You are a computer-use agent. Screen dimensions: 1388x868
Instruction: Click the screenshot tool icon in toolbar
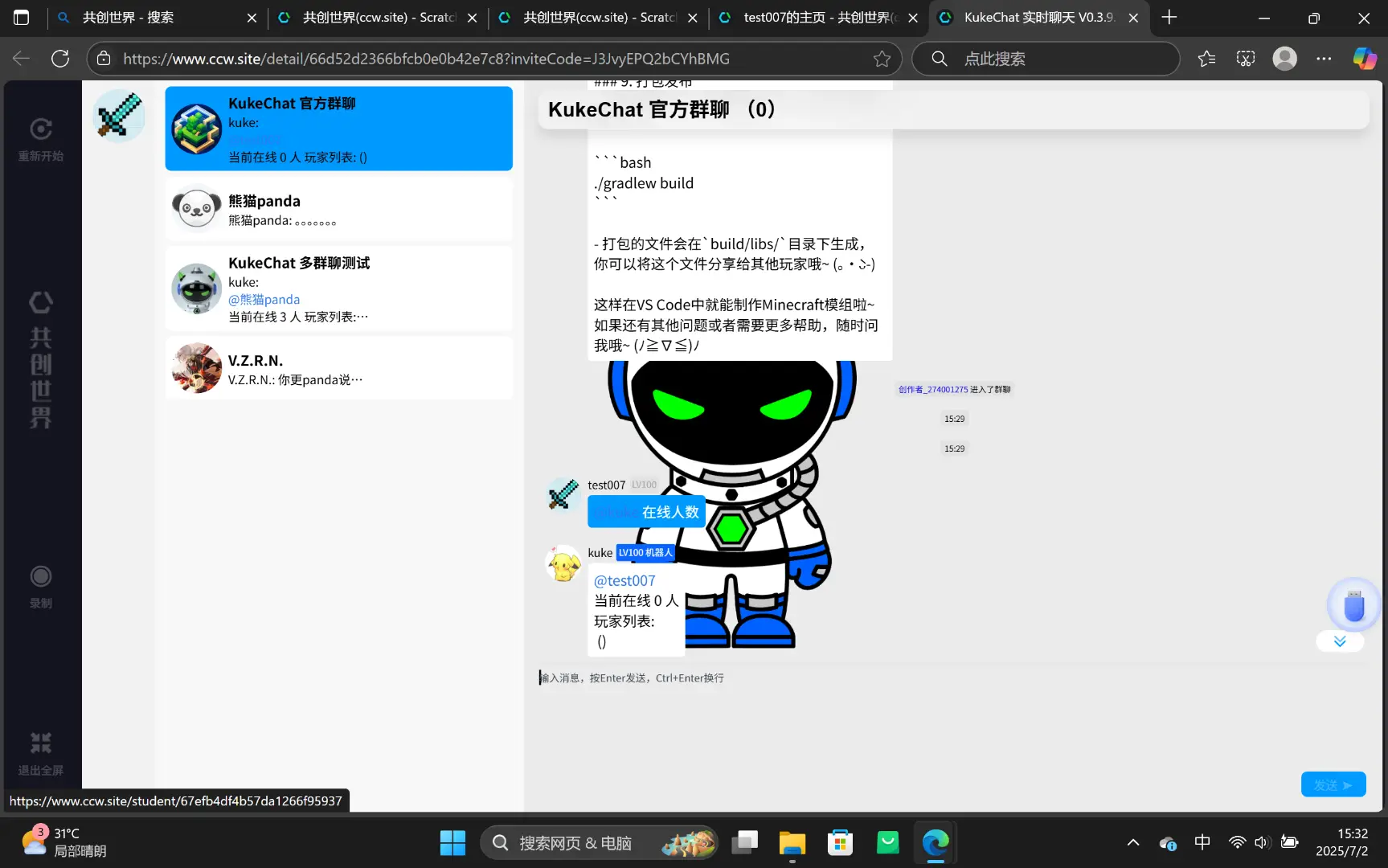[x=1246, y=59]
